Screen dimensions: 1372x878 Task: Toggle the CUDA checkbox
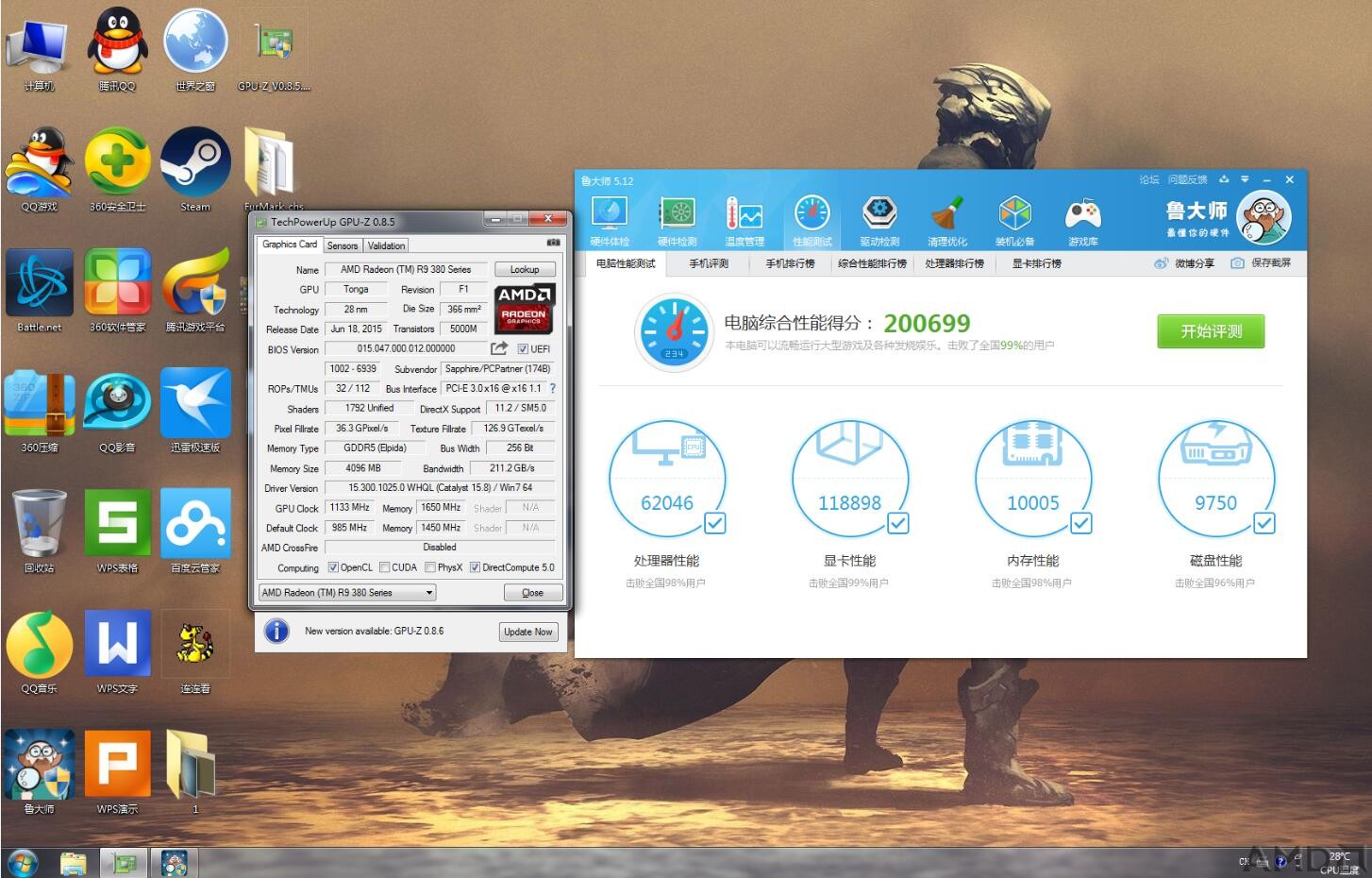(384, 567)
